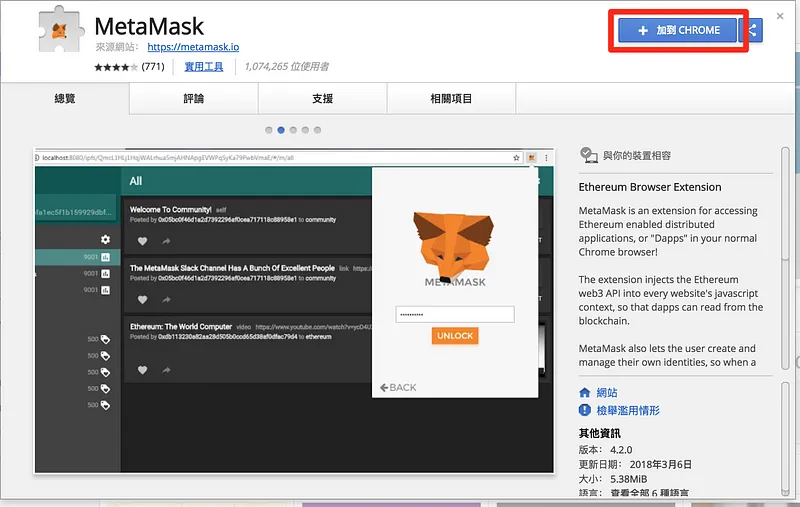Click the orange UNLOCK button

click(x=455, y=336)
